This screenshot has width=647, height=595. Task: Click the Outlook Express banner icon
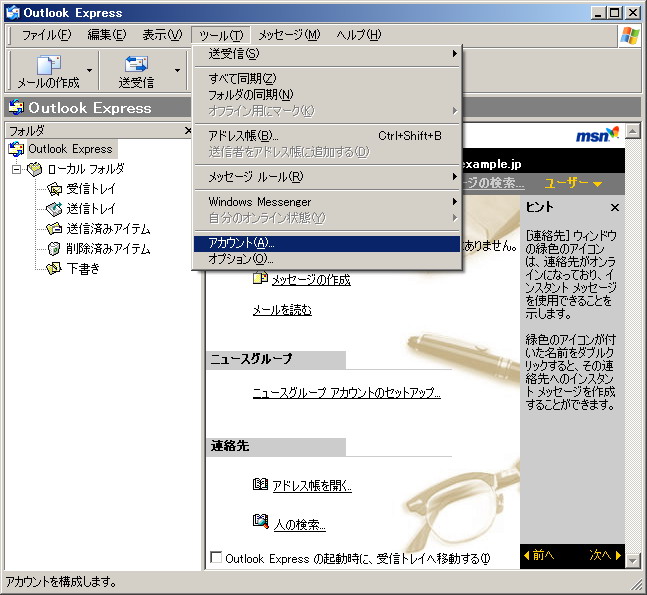(17, 107)
